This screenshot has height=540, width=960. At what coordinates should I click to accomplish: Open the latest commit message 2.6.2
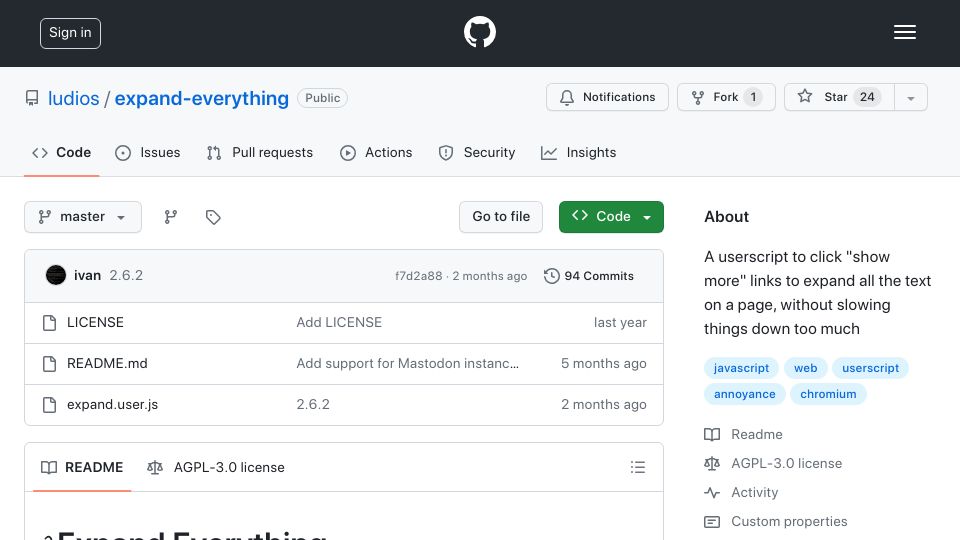(x=126, y=276)
